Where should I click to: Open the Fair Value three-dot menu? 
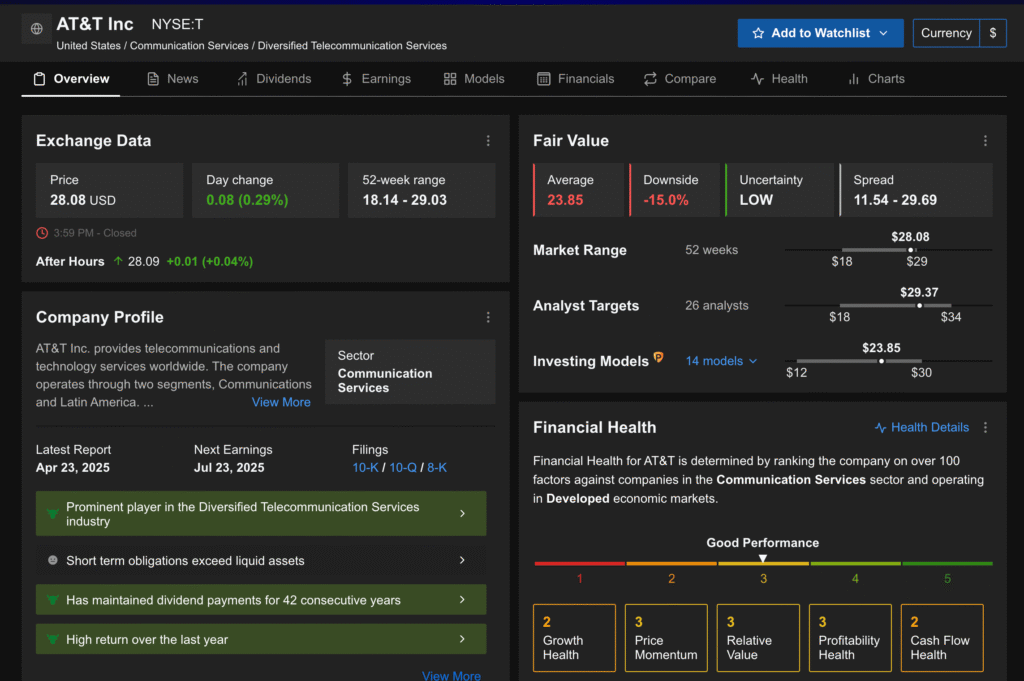(985, 141)
